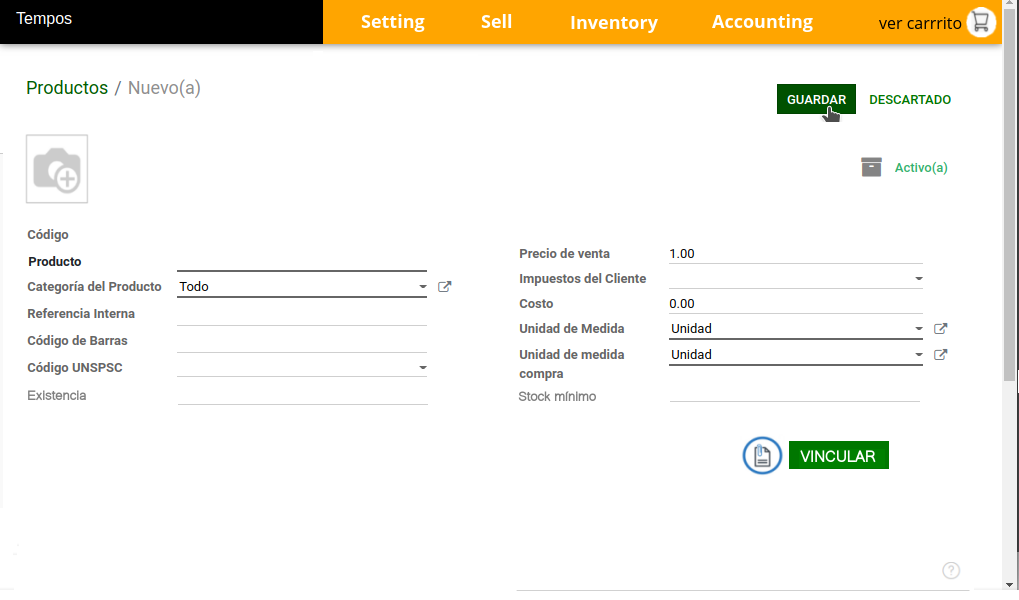Navigate back via Productos breadcrumb
The height and width of the screenshot is (600, 1019).
pos(67,88)
